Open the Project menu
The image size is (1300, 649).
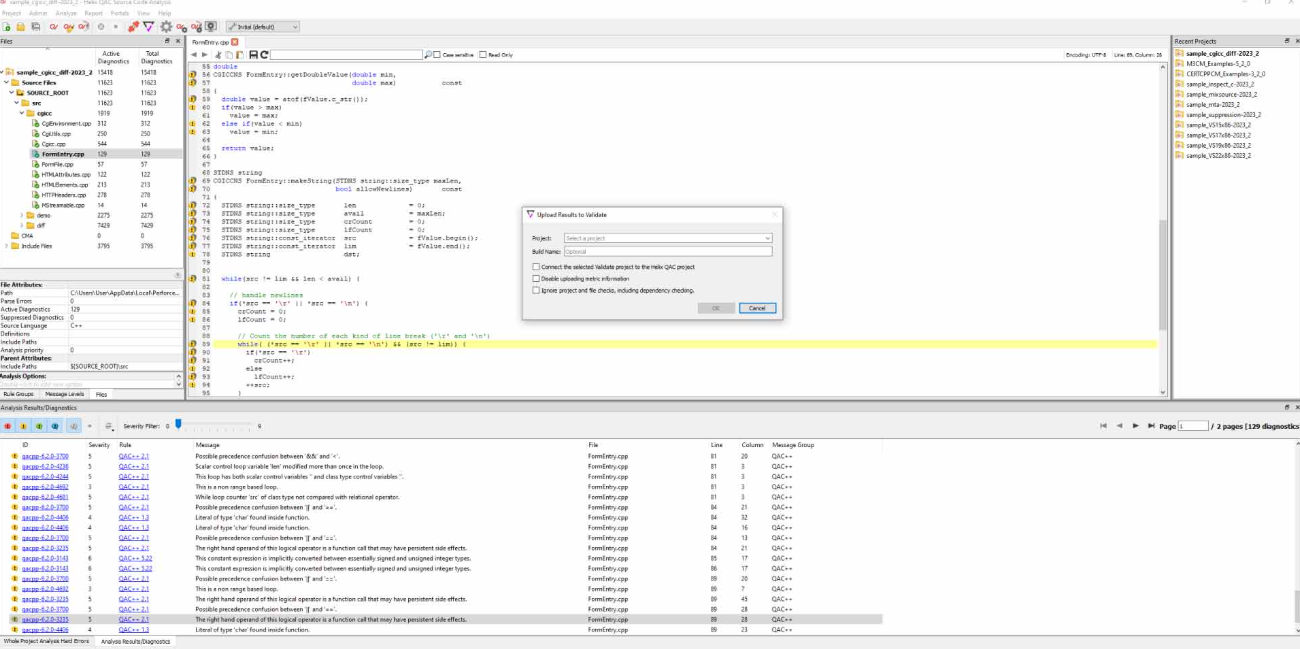[x=11, y=13]
